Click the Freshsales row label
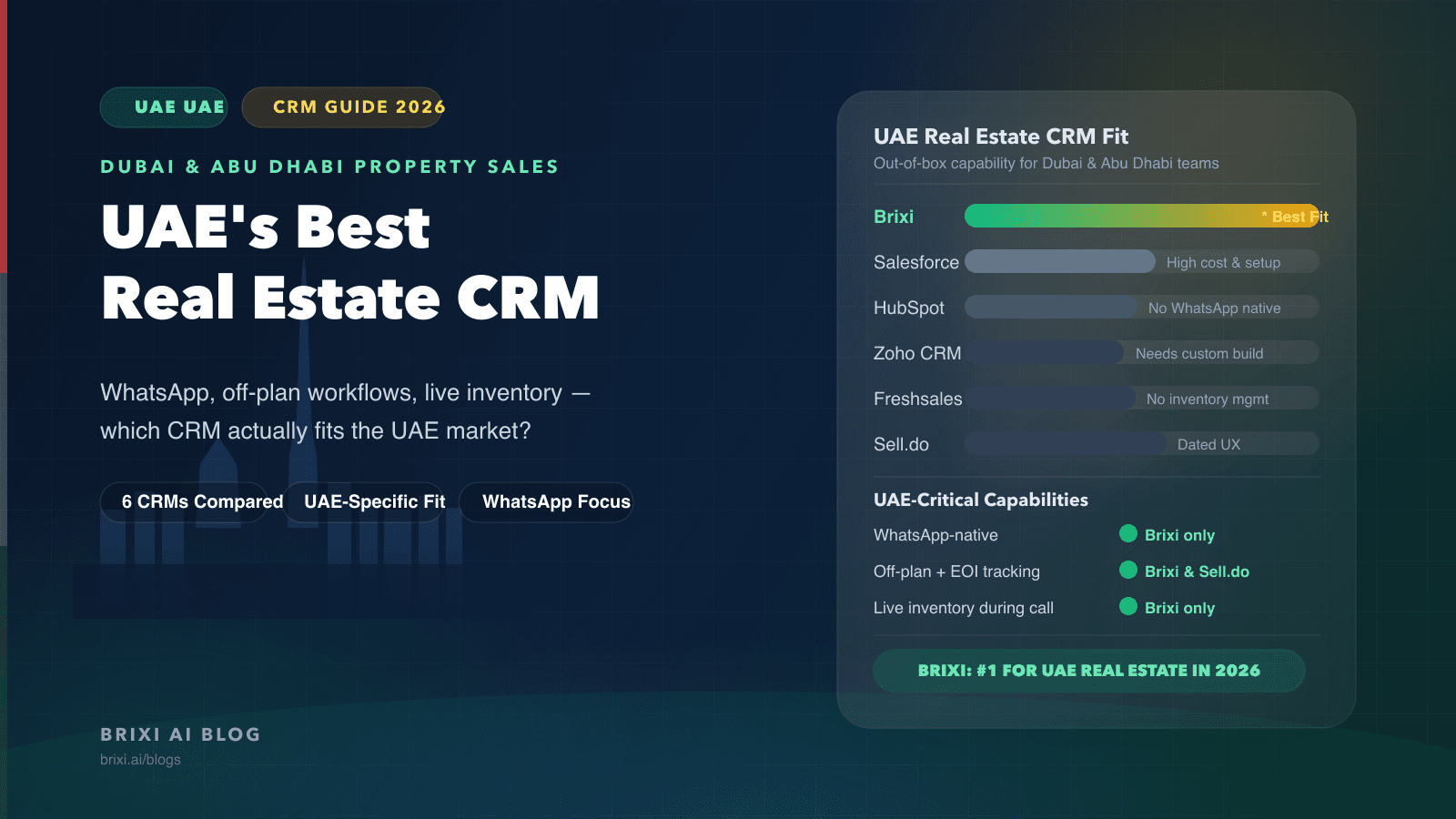Screen dimensions: 1456x819 (918, 399)
